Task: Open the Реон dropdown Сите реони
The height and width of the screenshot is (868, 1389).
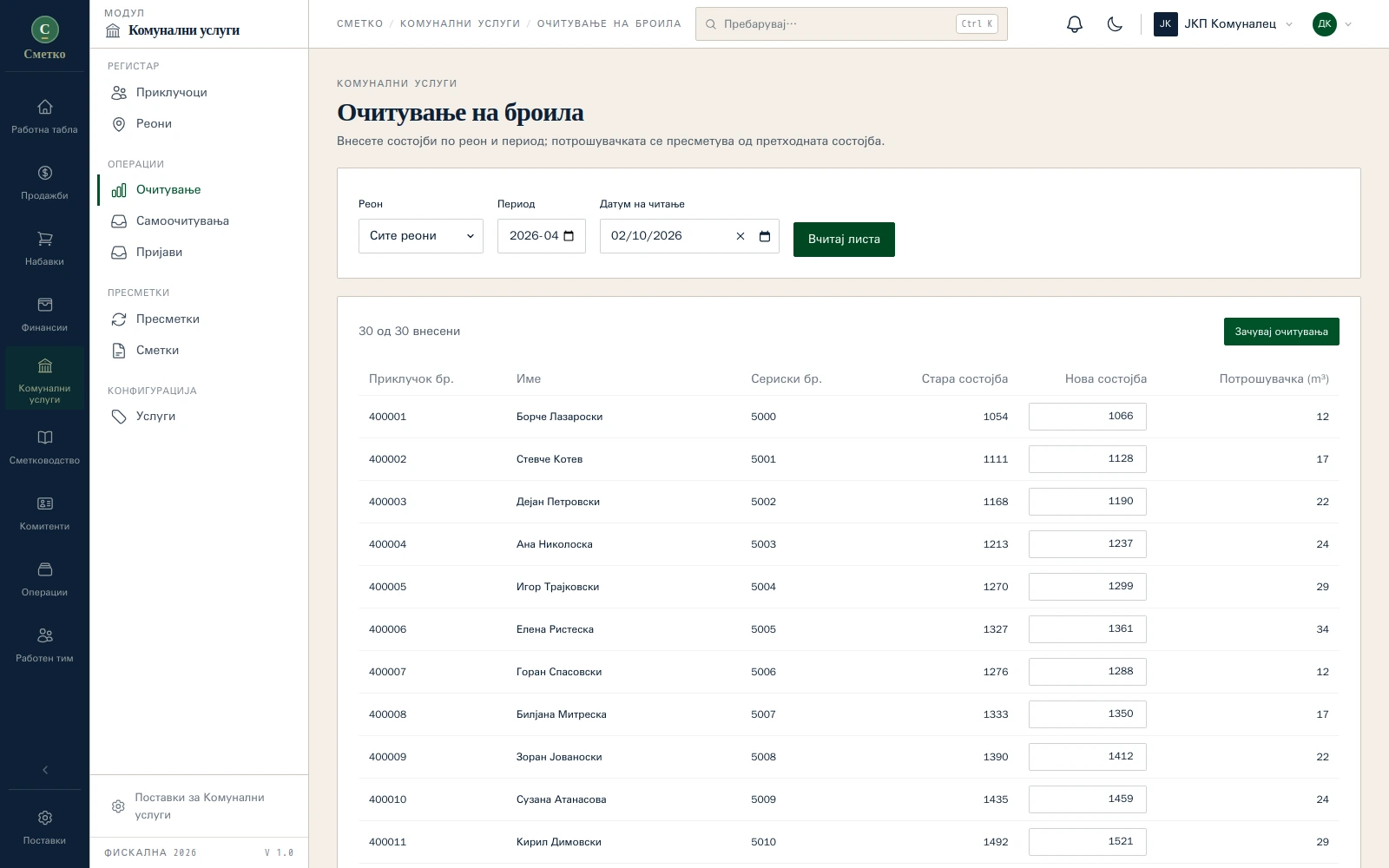Action: click(421, 236)
